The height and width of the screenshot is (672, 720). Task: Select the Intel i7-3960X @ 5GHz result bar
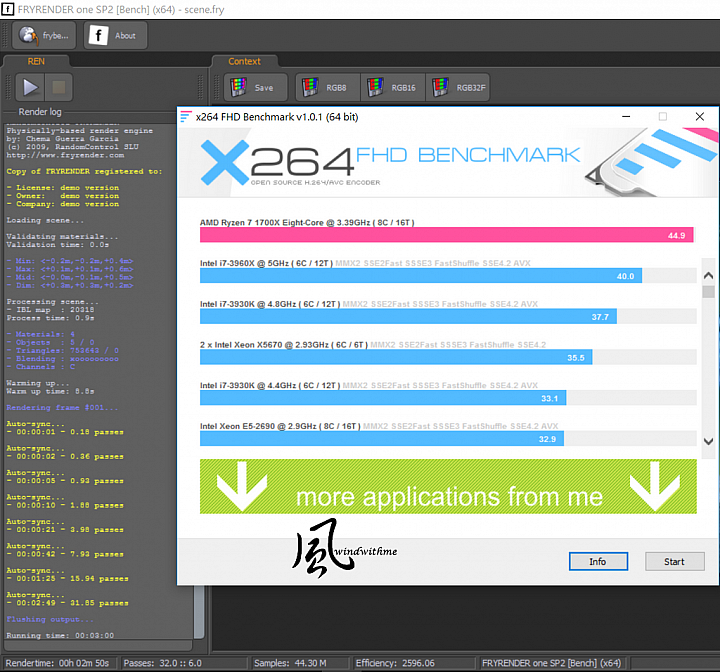[421, 276]
